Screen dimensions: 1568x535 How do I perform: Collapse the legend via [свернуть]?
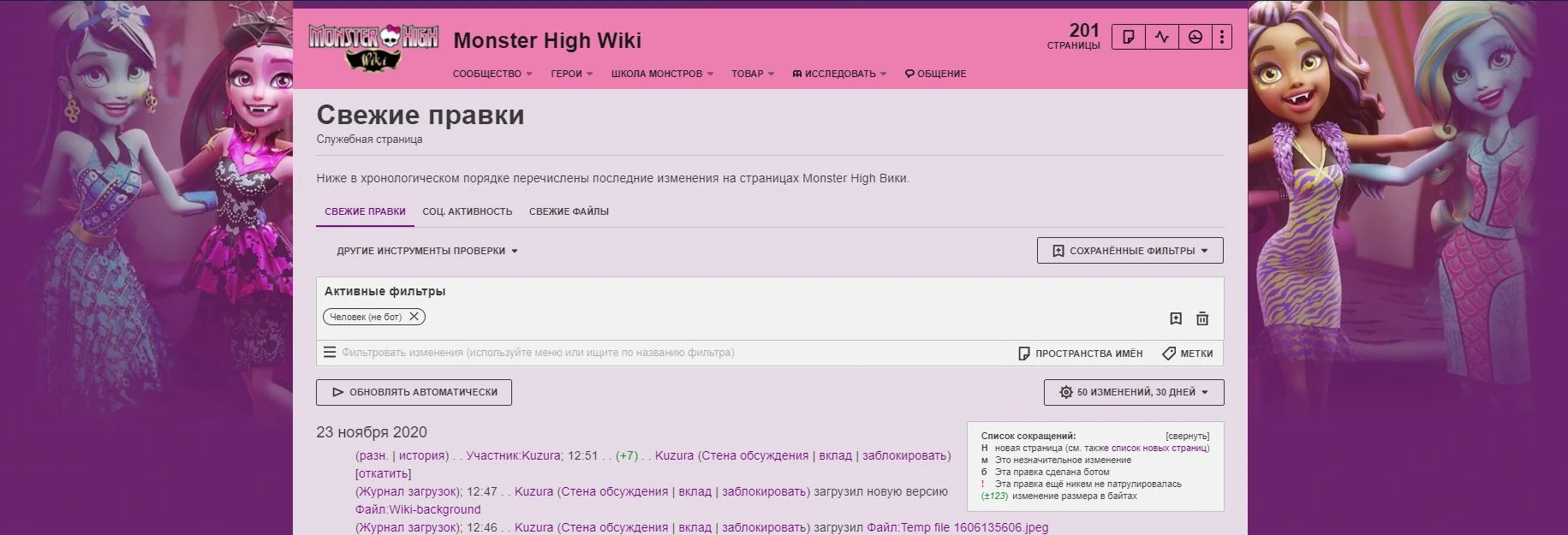1187,436
